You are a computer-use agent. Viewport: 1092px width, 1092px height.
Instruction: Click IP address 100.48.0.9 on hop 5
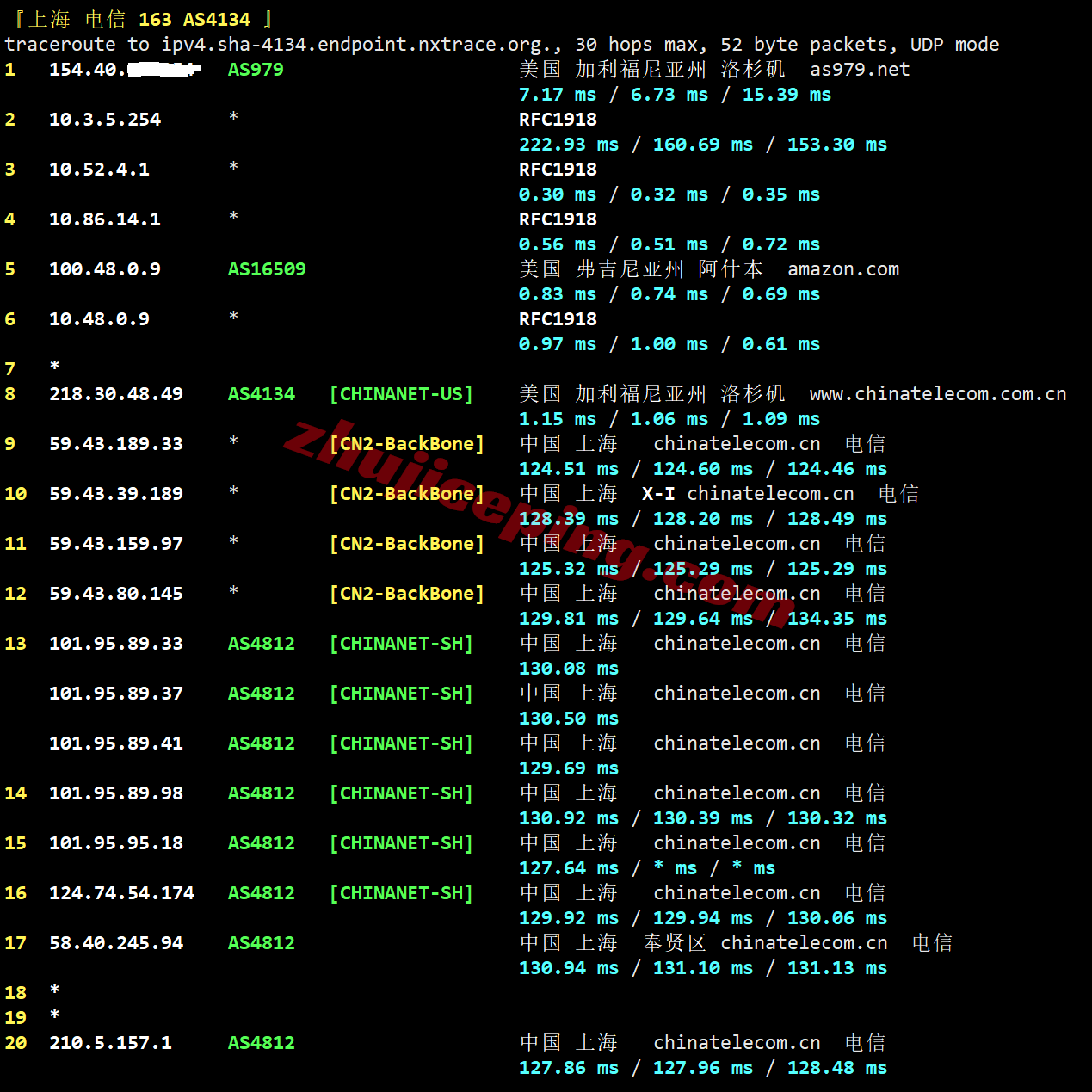click(105, 269)
